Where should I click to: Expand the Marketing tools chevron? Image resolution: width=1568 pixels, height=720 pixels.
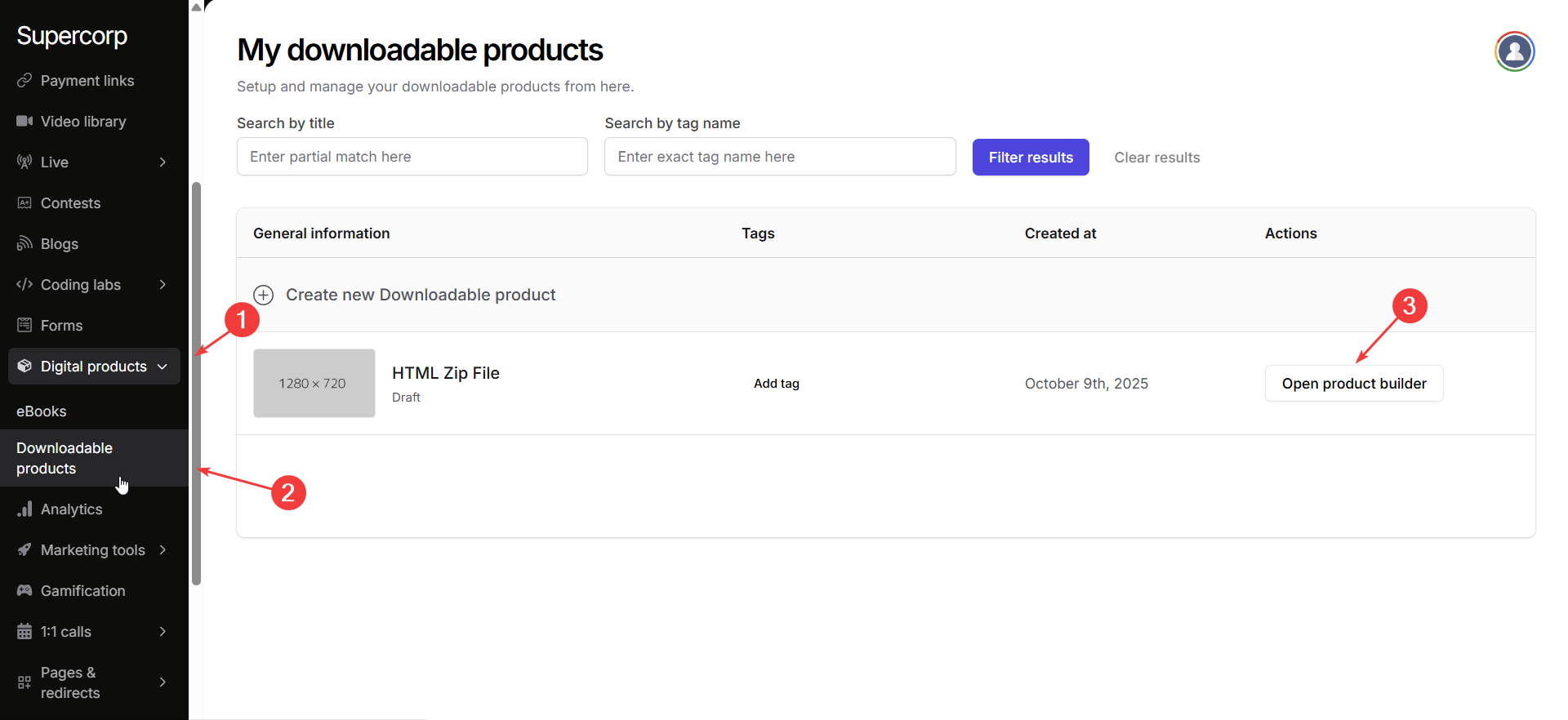[163, 550]
